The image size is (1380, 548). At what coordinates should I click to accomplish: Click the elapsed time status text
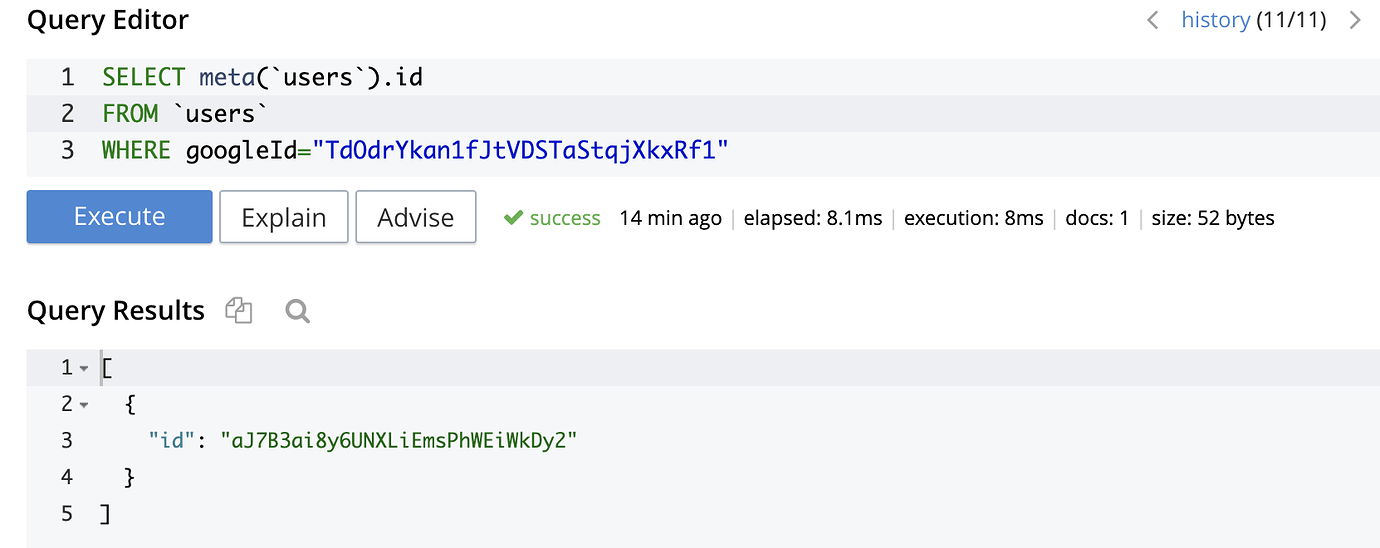coord(812,218)
